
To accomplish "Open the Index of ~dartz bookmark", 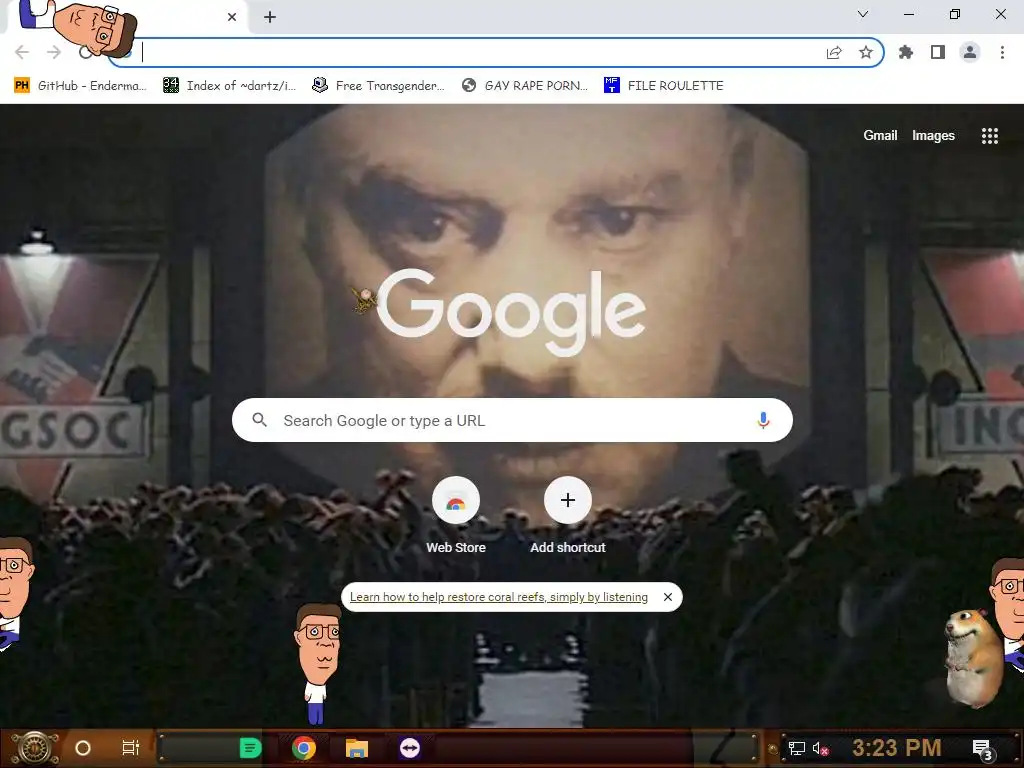I will pos(230,86).
